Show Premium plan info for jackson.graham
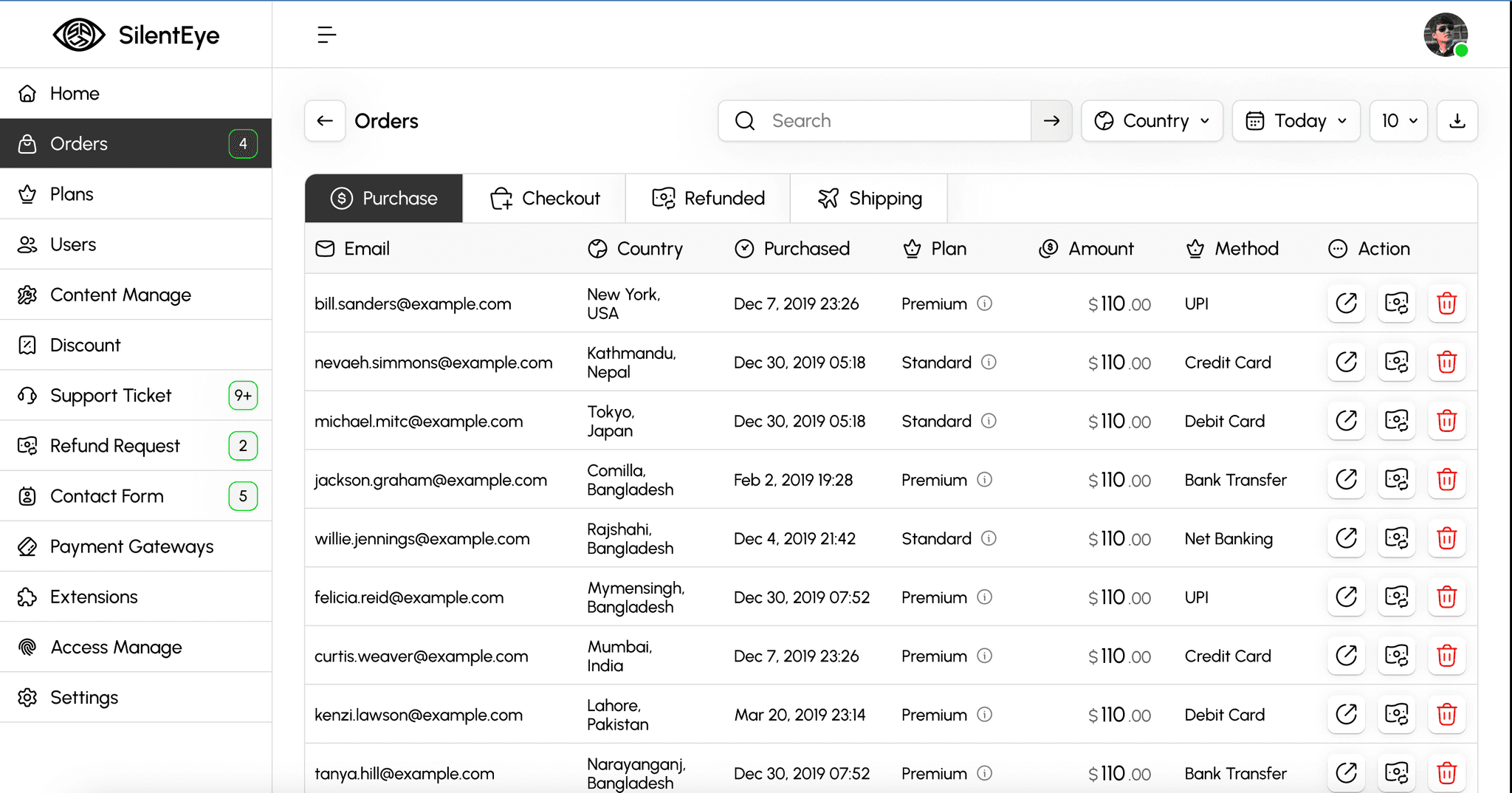The height and width of the screenshot is (793, 1512). pyautogui.click(x=985, y=479)
